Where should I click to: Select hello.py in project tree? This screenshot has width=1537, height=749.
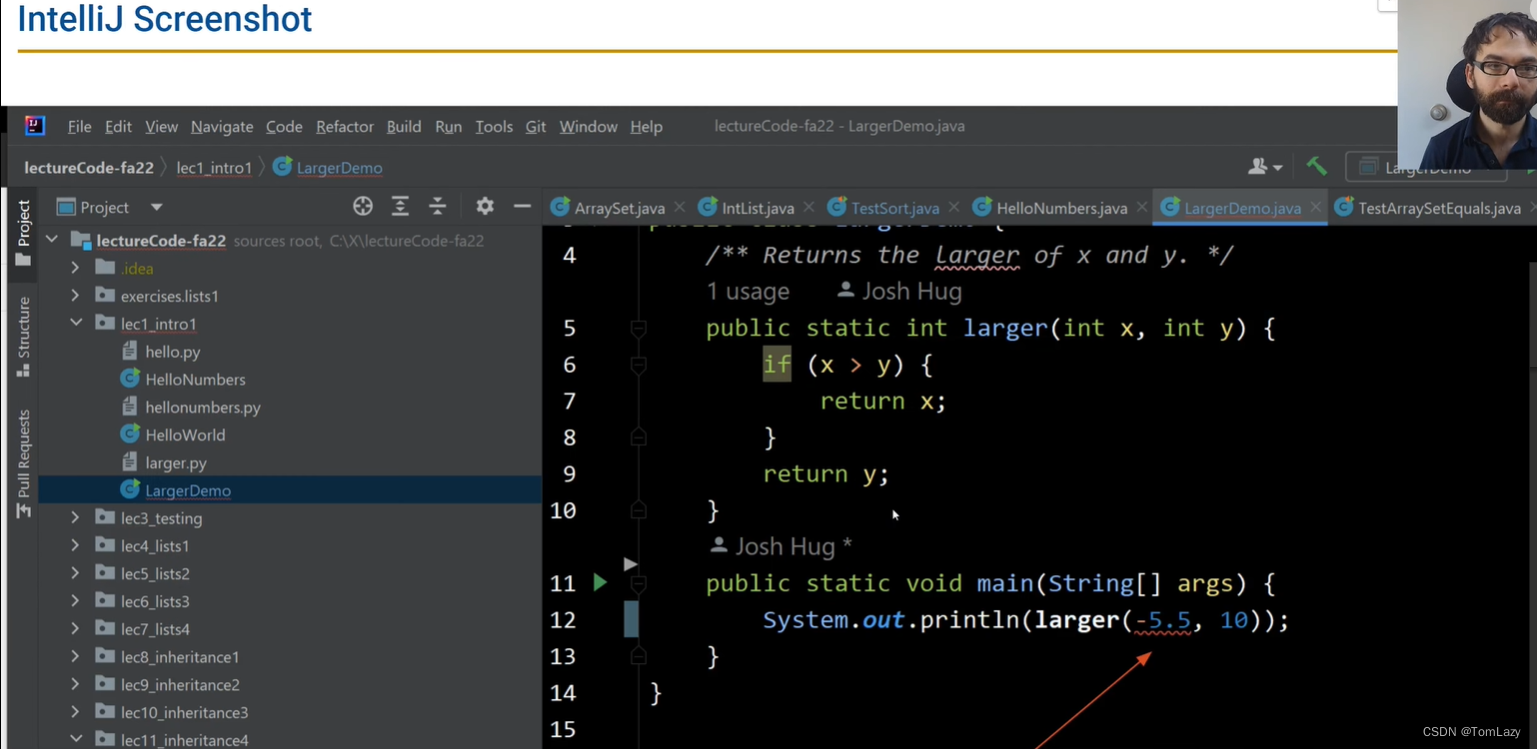160,352
